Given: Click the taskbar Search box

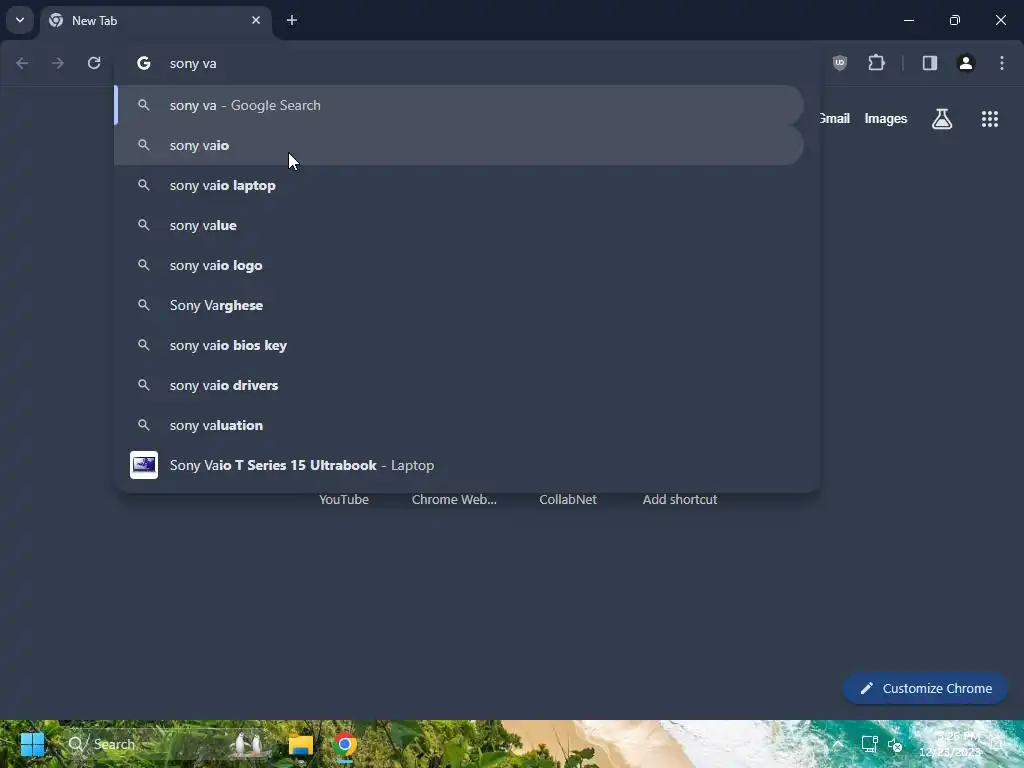Looking at the screenshot, I should 167,744.
